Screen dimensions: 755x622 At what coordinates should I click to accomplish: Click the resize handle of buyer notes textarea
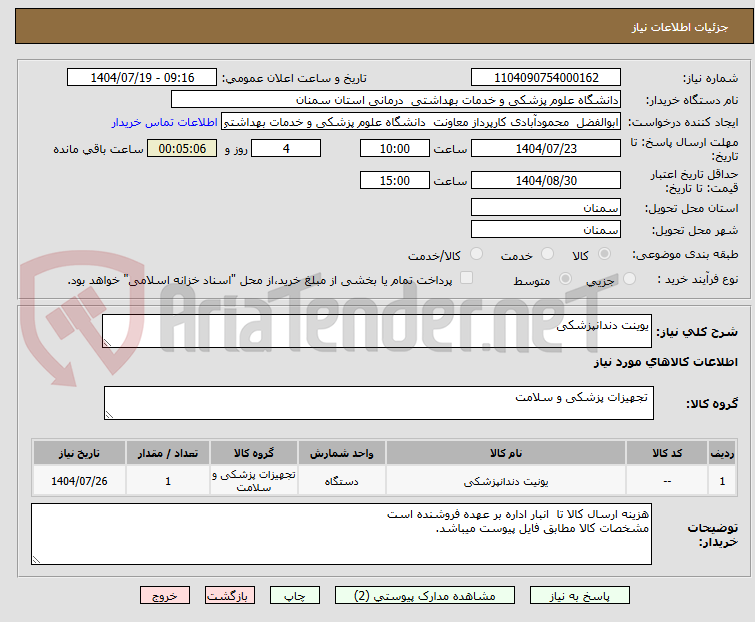pyautogui.click(x=36, y=560)
